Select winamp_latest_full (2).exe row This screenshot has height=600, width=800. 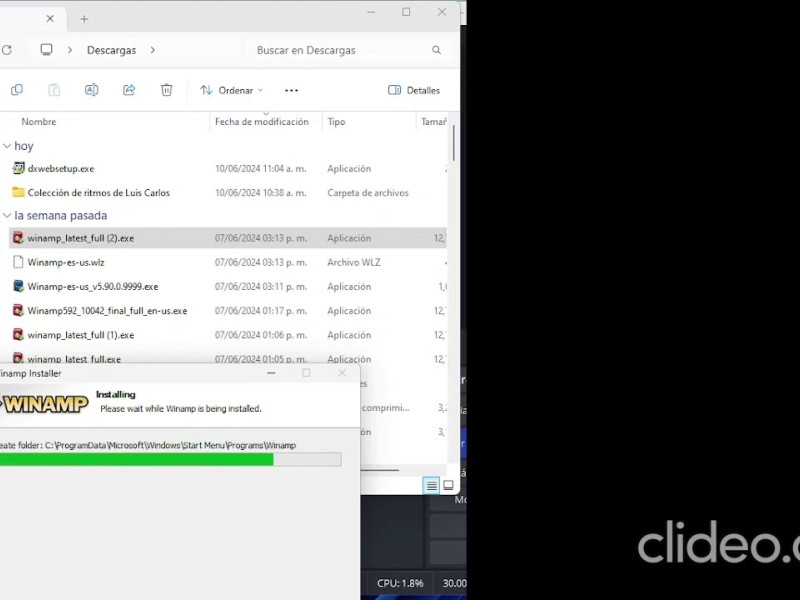click(228, 238)
